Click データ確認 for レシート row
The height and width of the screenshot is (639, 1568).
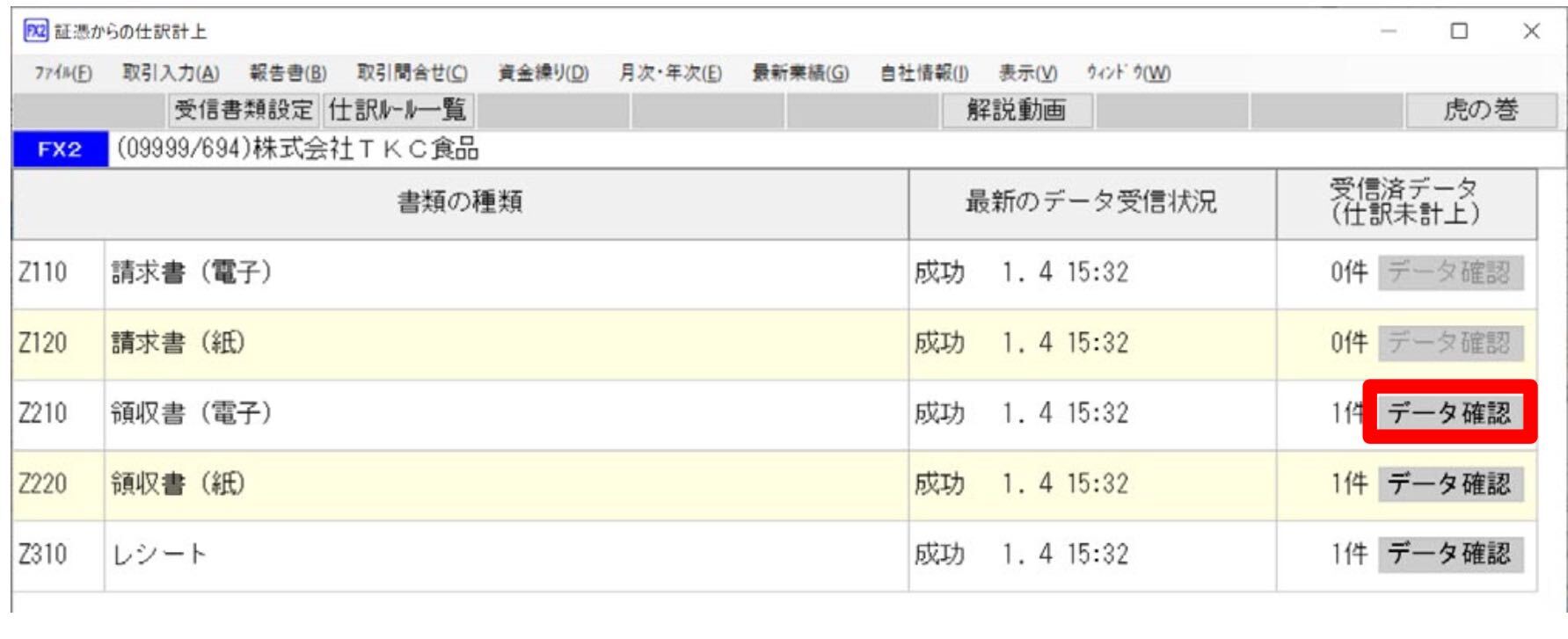pos(1450,554)
